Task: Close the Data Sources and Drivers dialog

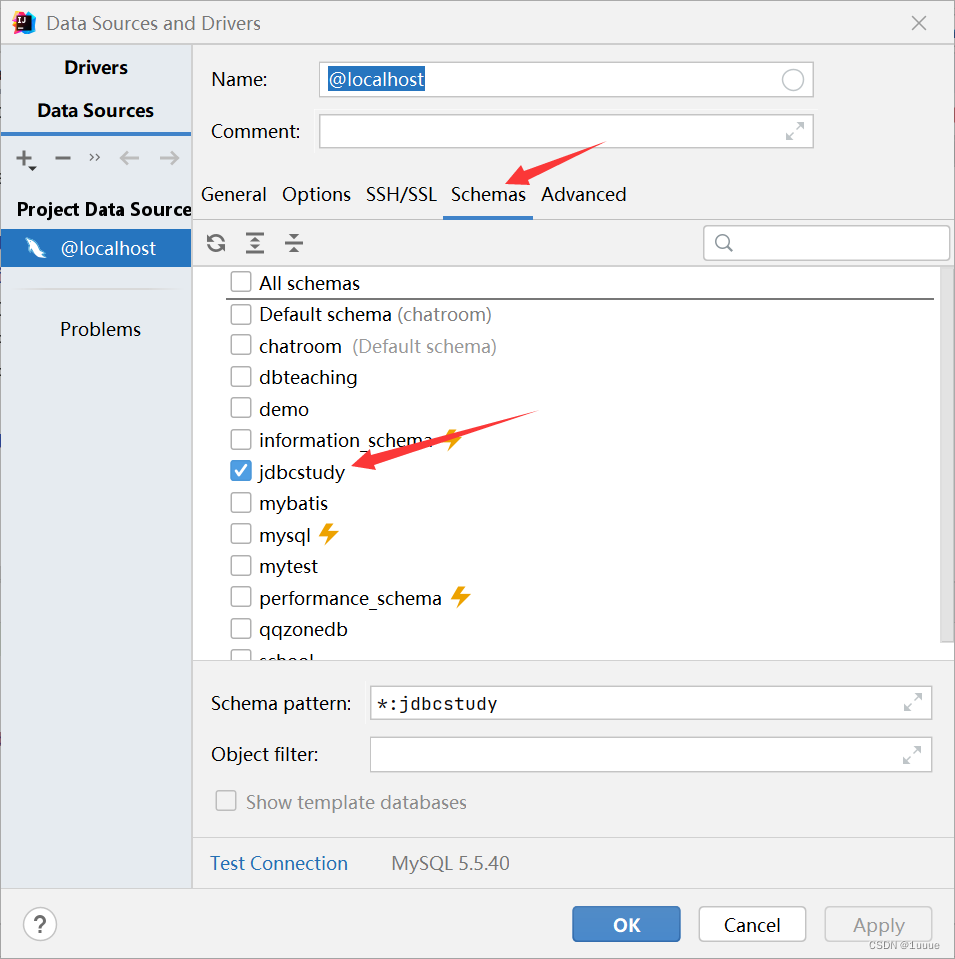Action: [918, 23]
